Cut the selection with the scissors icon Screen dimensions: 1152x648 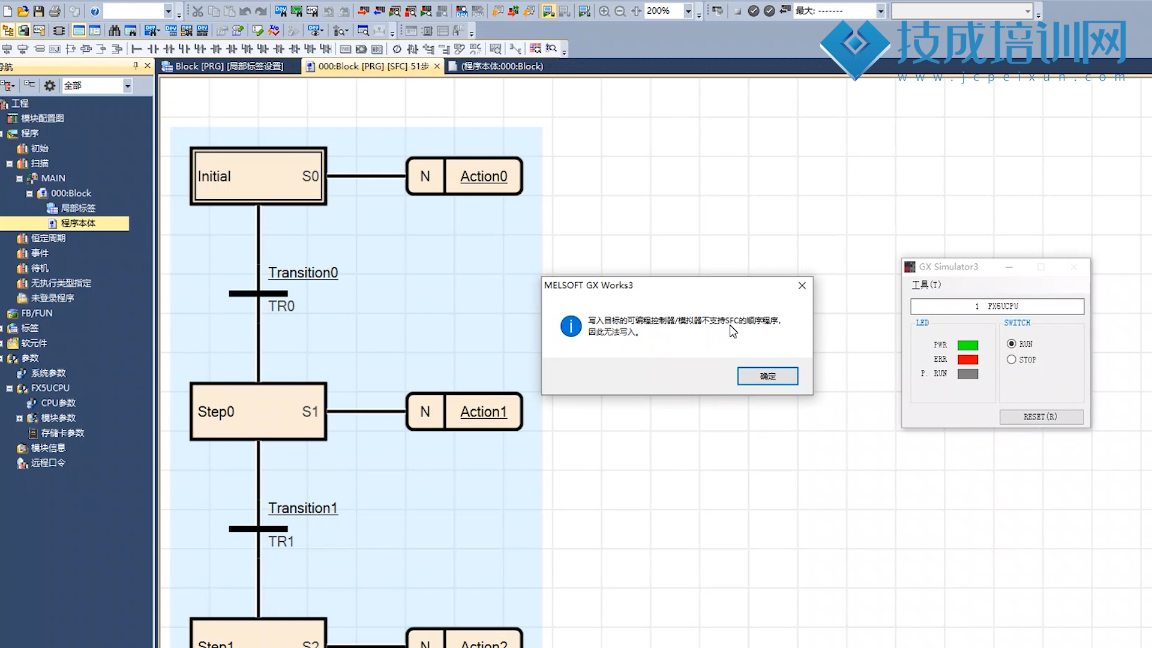pyautogui.click(x=197, y=11)
